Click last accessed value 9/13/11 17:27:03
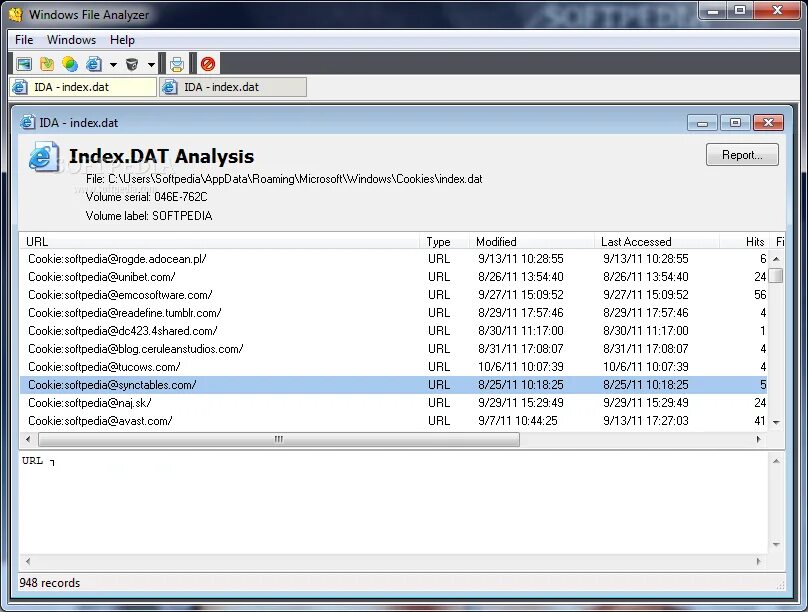The image size is (808, 612). (646, 421)
